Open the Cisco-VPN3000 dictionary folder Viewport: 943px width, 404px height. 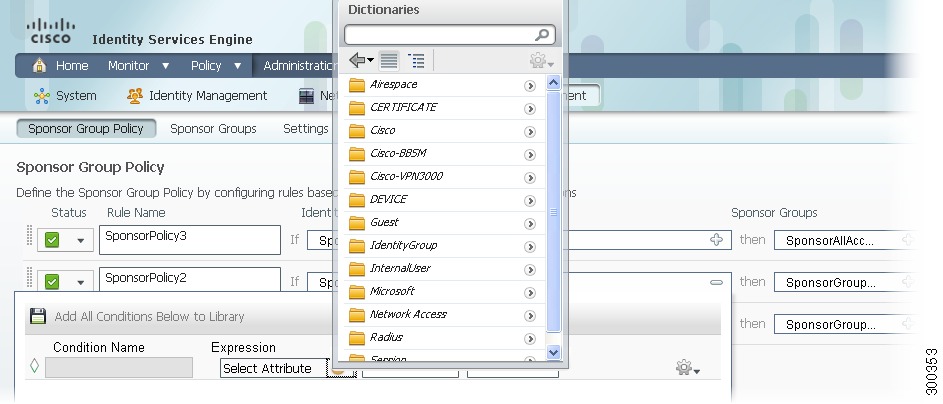click(444, 177)
